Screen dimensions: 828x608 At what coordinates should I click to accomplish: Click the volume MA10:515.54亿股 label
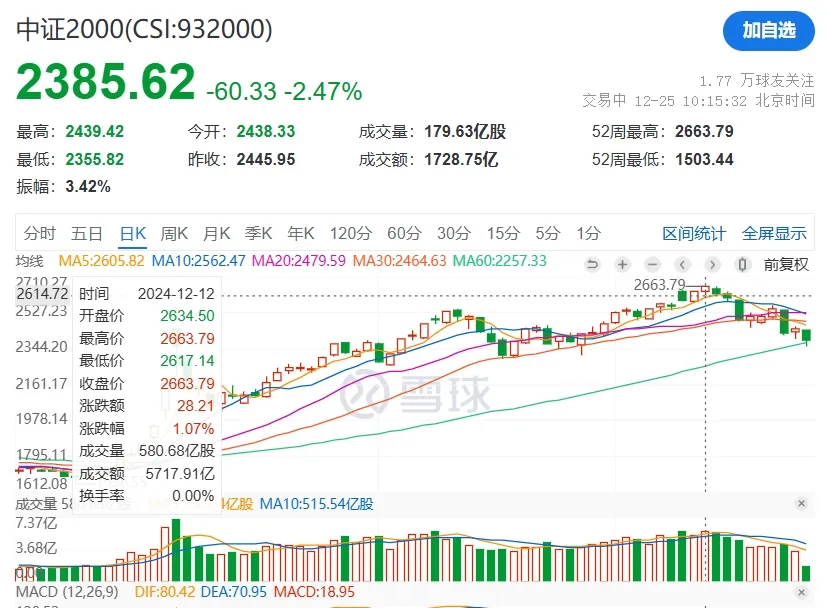[x=316, y=504]
